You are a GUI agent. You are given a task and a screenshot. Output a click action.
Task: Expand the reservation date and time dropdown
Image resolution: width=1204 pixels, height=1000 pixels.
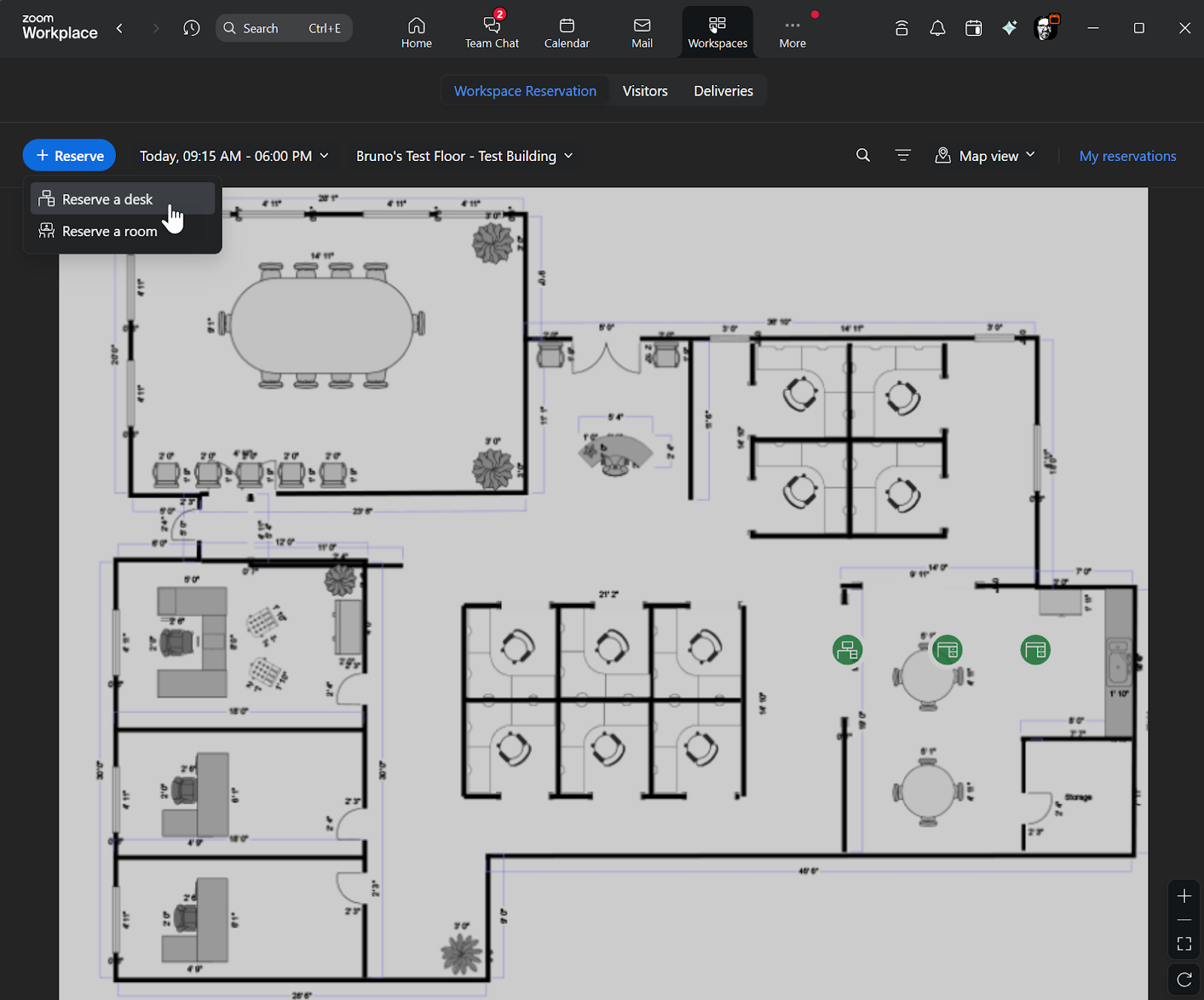click(234, 156)
